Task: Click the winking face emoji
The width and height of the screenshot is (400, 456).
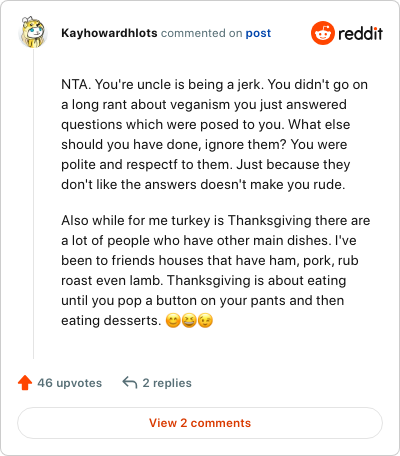Action: click(x=205, y=321)
